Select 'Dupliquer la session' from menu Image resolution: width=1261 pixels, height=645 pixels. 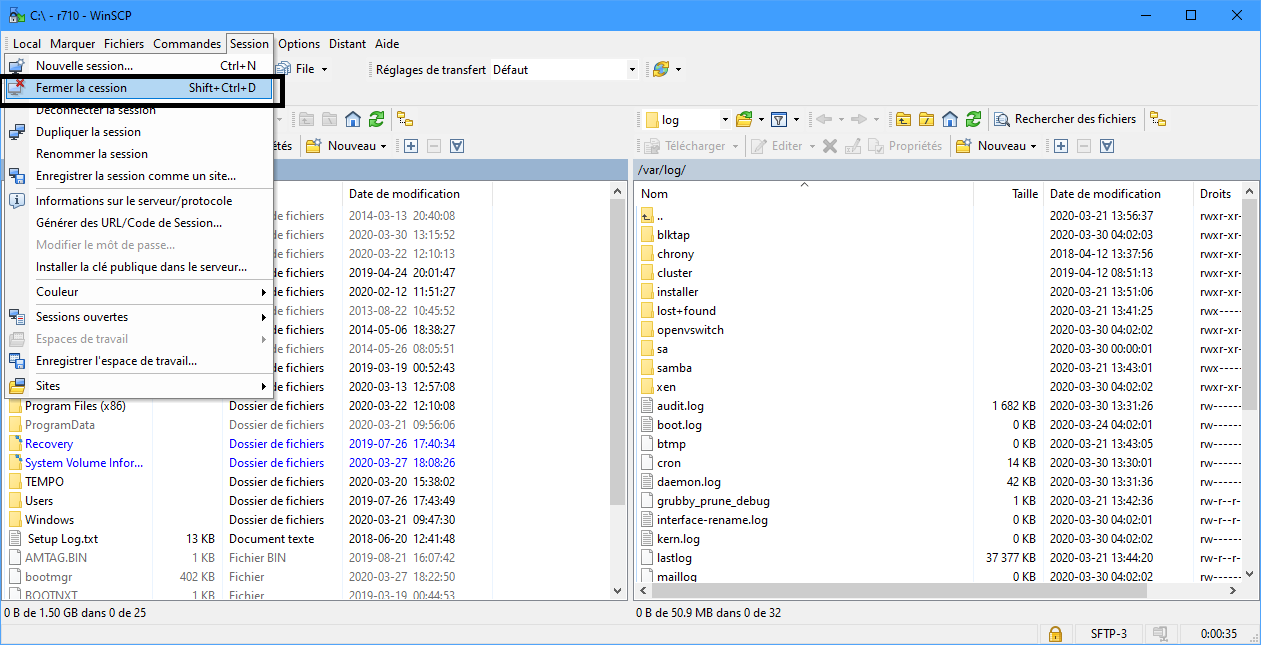pos(88,132)
